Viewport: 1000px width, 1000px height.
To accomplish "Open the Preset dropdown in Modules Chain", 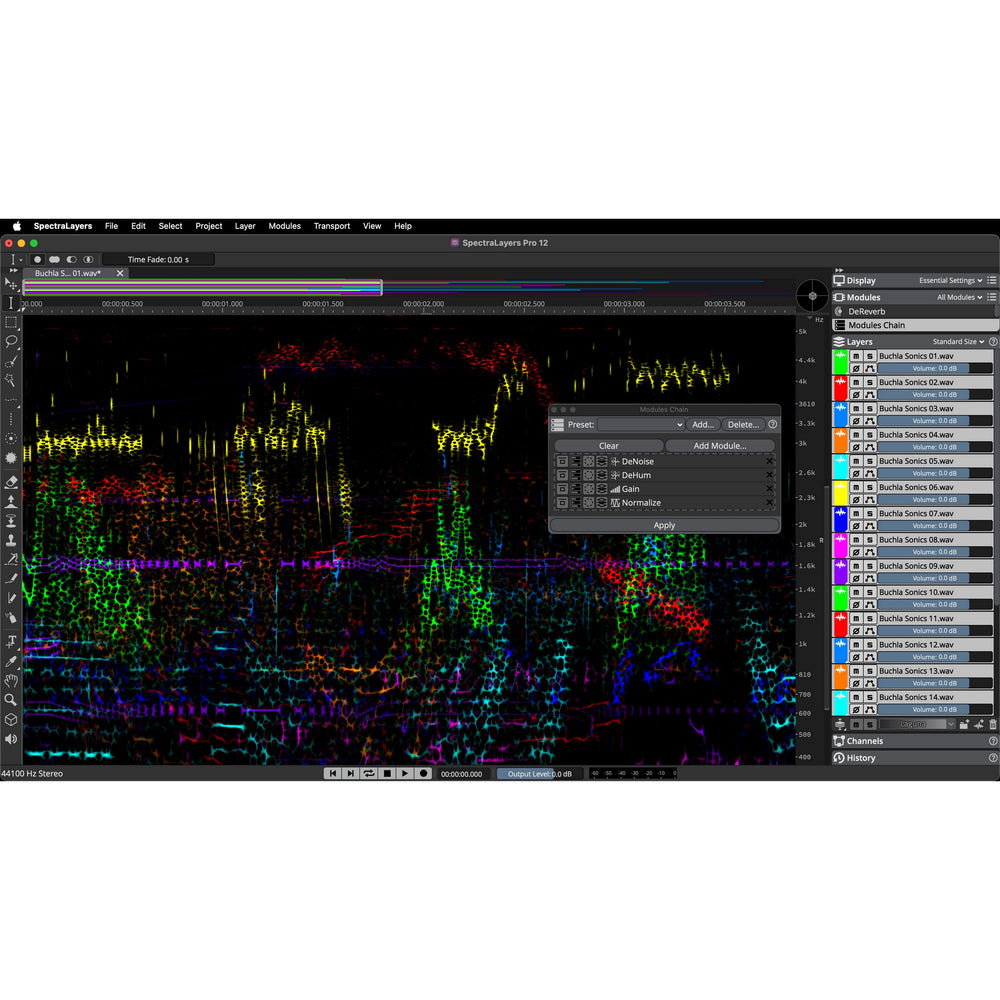I will (x=641, y=425).
